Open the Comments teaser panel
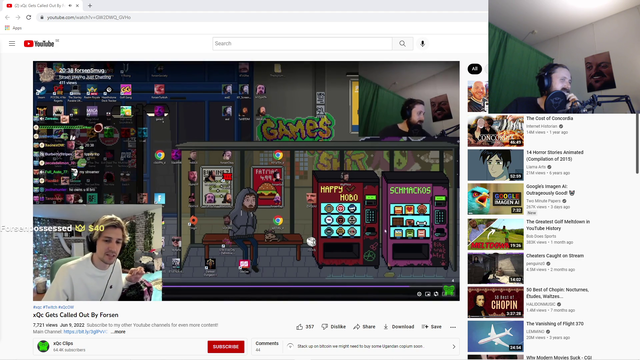Image resolution: width=640 pixels, height=360 pixels. click(x=355, y=346)
